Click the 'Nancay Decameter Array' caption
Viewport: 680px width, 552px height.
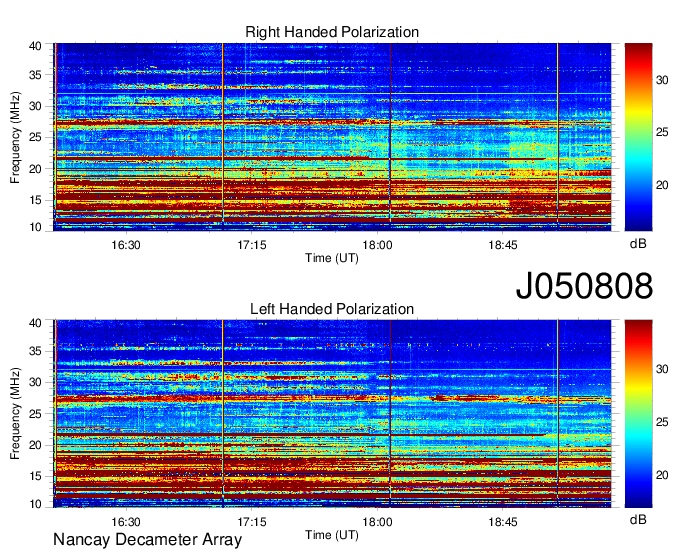click(x=147, y=540)
